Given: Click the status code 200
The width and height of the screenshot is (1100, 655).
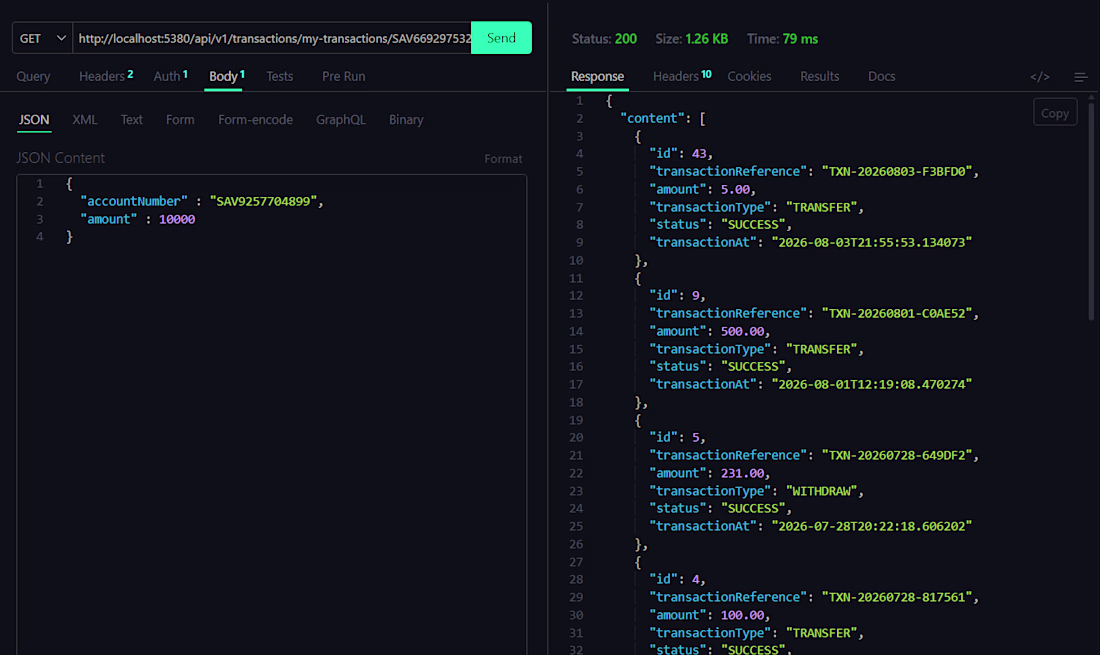Looking at the screenshot, I should [625, 39].
